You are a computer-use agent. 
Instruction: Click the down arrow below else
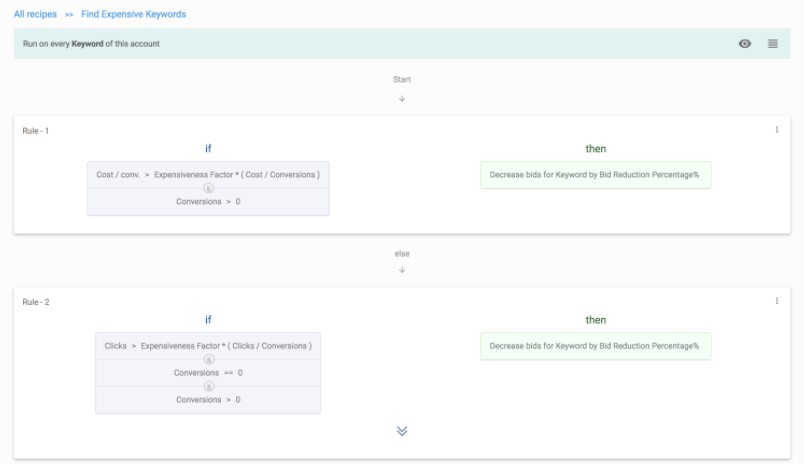[x=402, y=270]
